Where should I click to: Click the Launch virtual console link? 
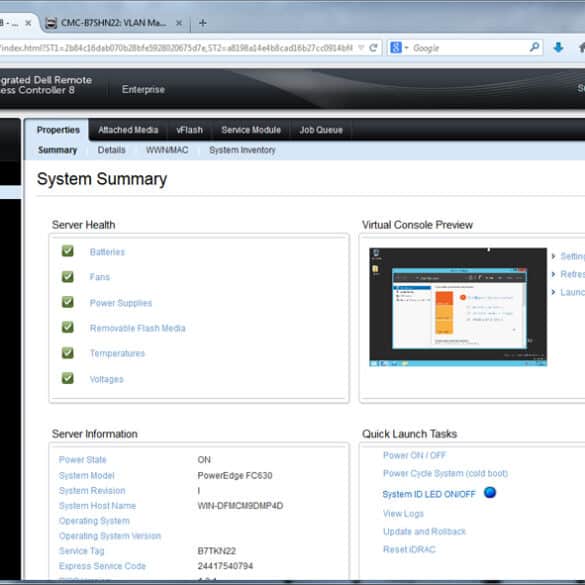572,292
